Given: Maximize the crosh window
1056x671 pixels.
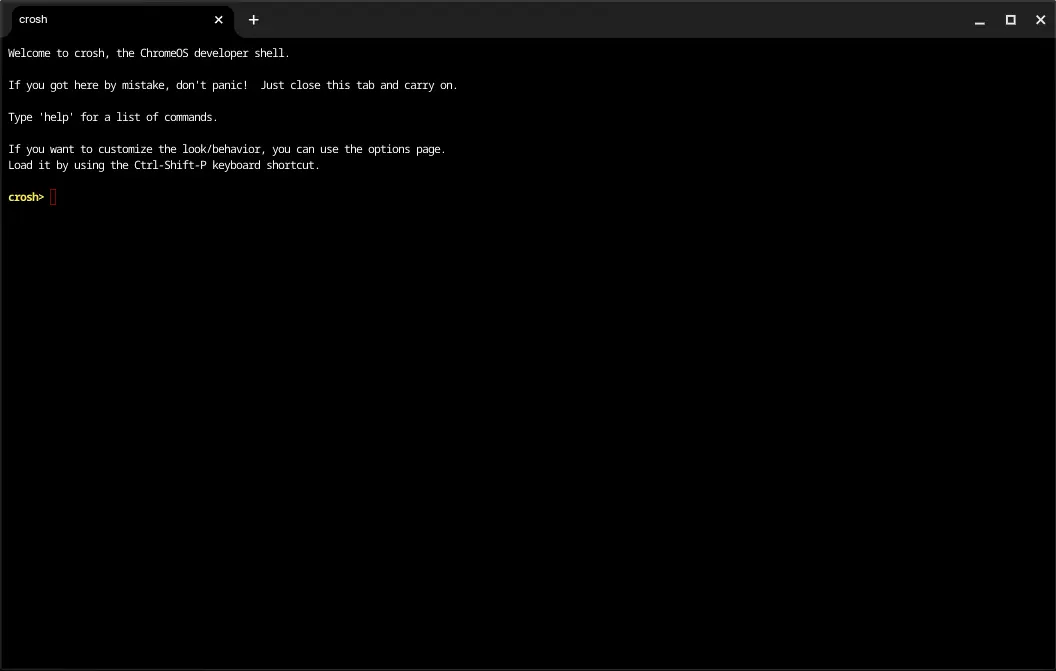Looking at the screenshot, I should coord(1010,20).
